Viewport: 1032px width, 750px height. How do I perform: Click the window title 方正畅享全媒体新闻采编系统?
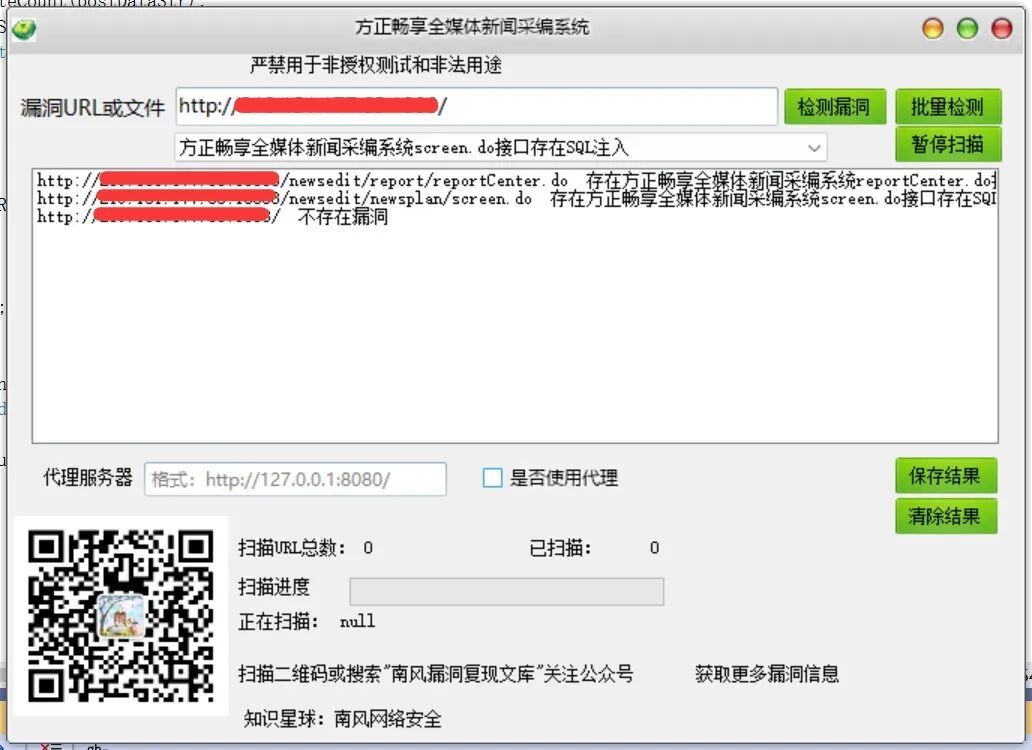coord(472,27)
